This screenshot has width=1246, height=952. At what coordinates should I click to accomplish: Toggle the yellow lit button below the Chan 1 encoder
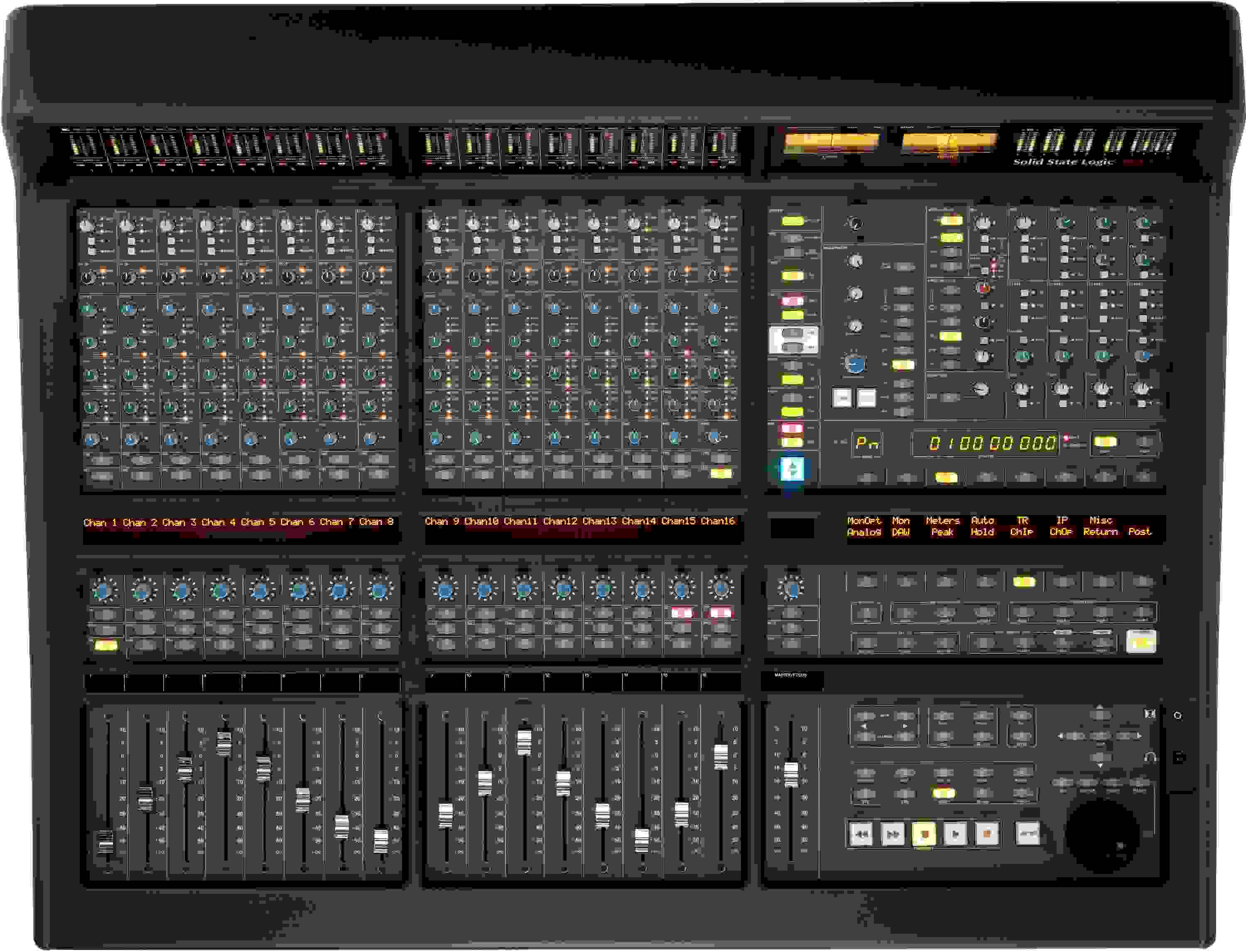tap(106, 646)
